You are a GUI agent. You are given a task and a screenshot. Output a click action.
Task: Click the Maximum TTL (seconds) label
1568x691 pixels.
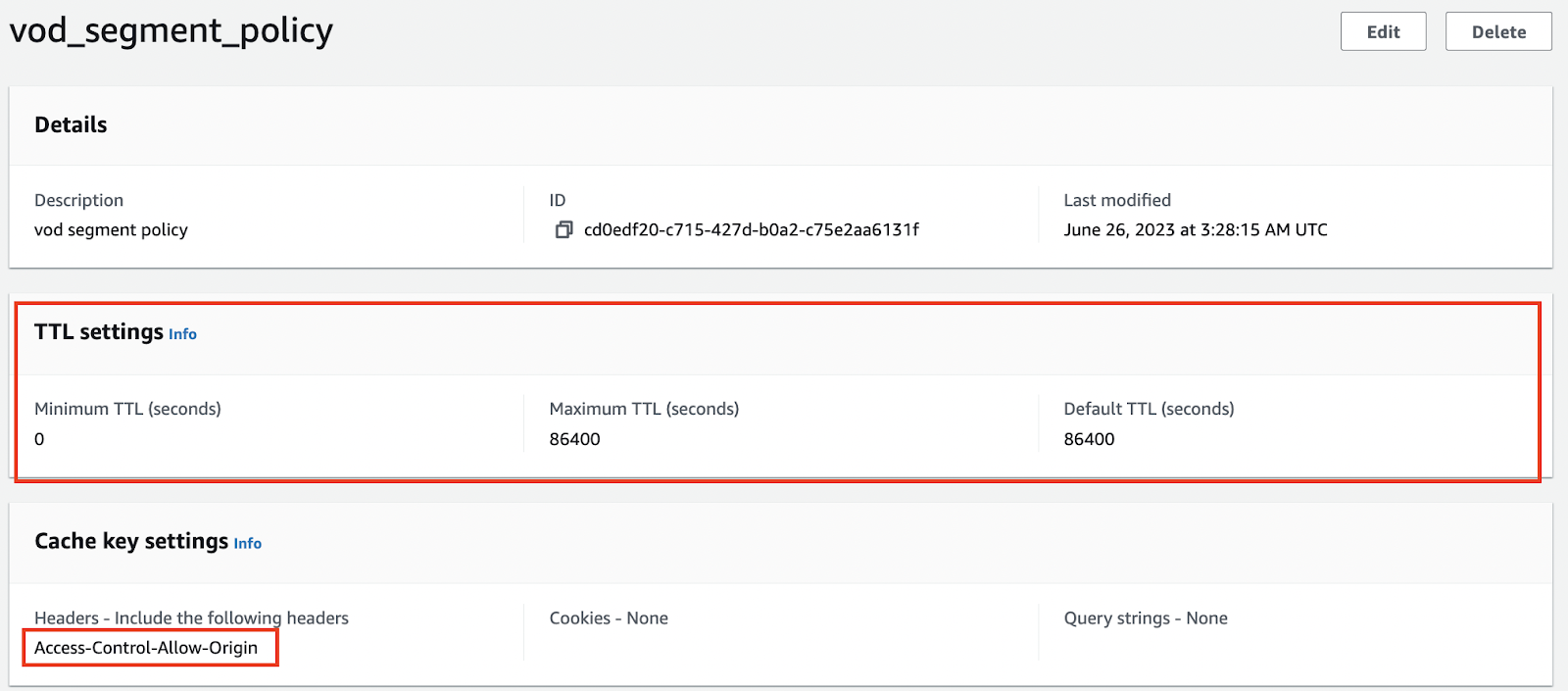coord(644,409)
